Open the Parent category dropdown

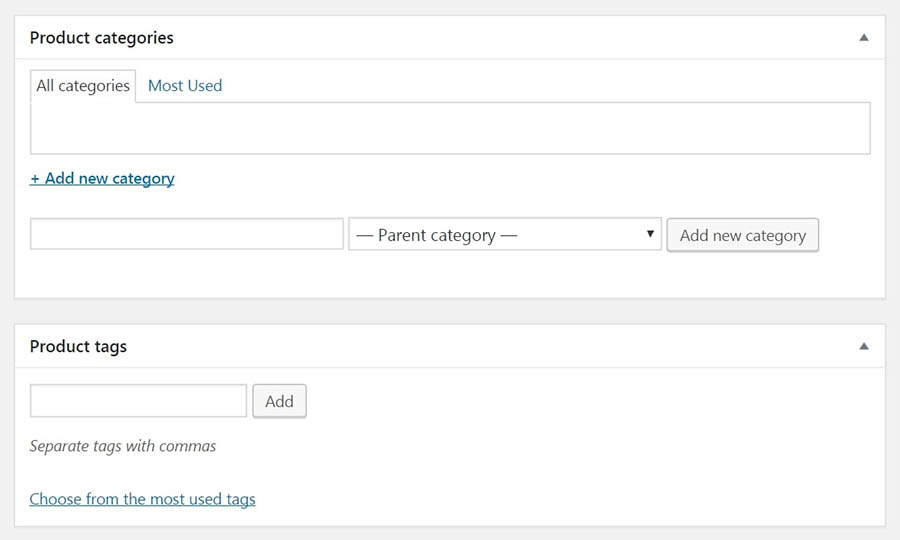505,235
